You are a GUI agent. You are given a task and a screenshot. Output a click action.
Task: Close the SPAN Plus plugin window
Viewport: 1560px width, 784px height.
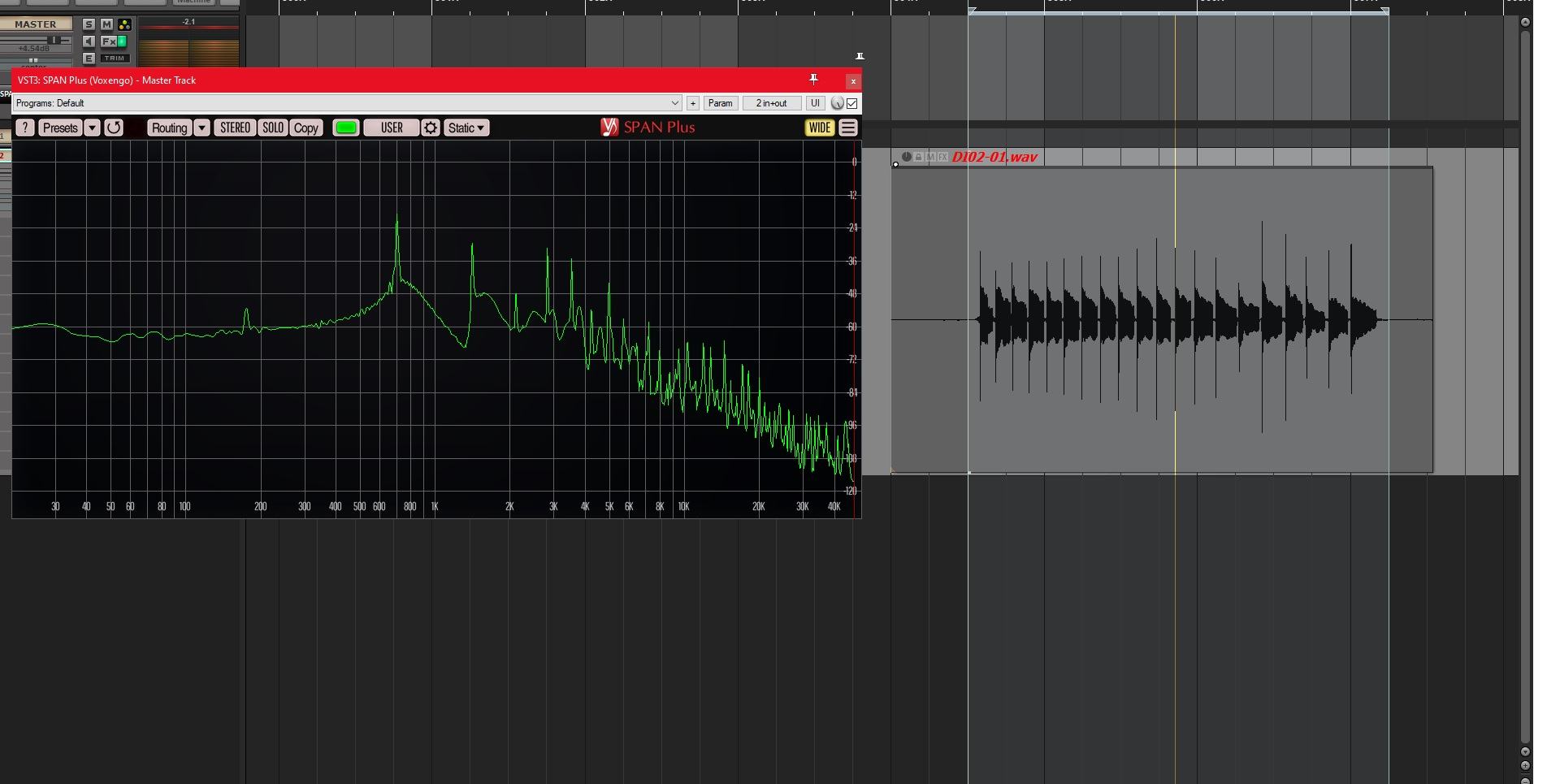pyautogui.click(x=852, y=81)
